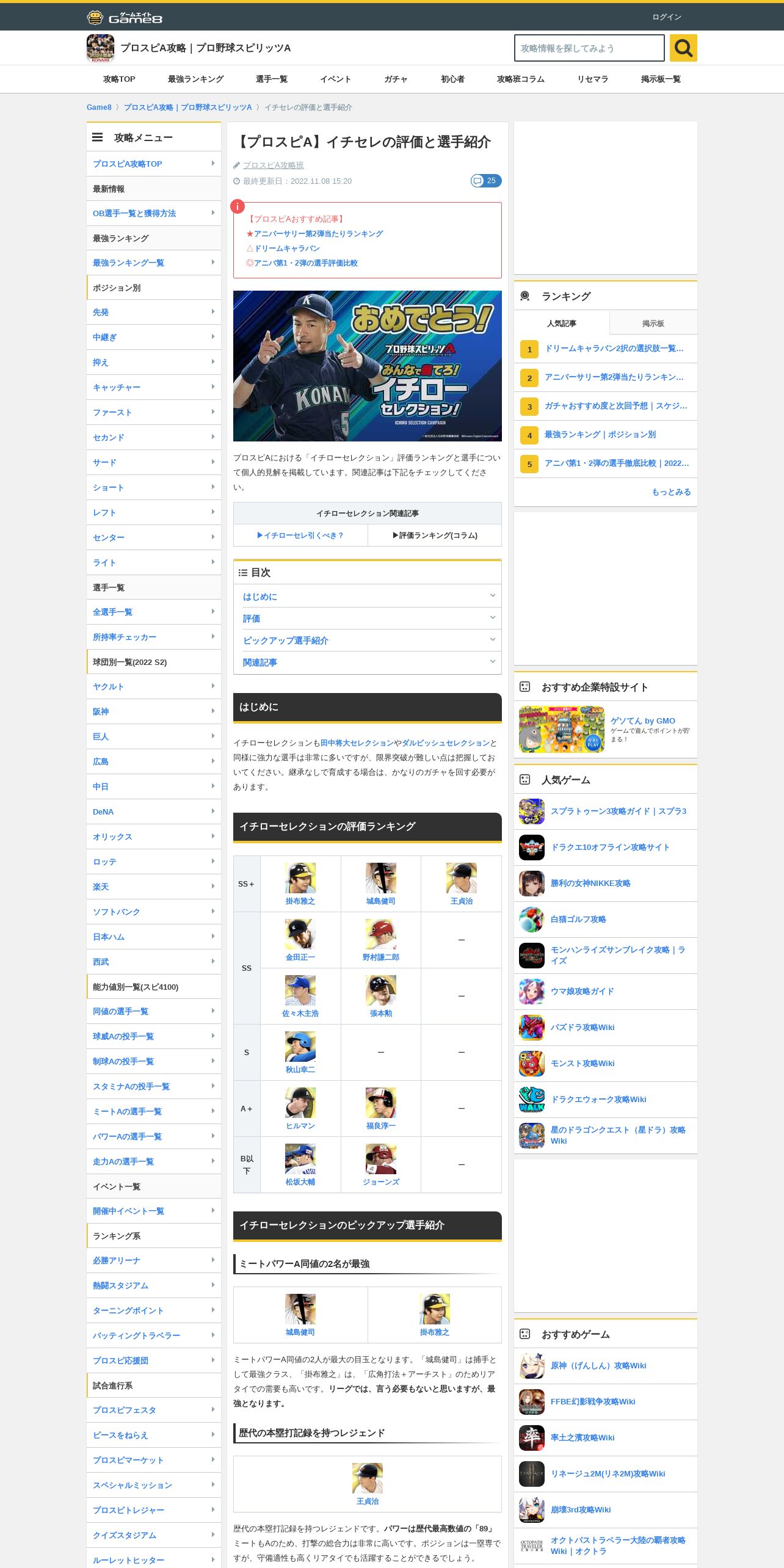784x1568 pixels.
Task: Click the Ichiro Selection banner image
Action: pos(368,366)
